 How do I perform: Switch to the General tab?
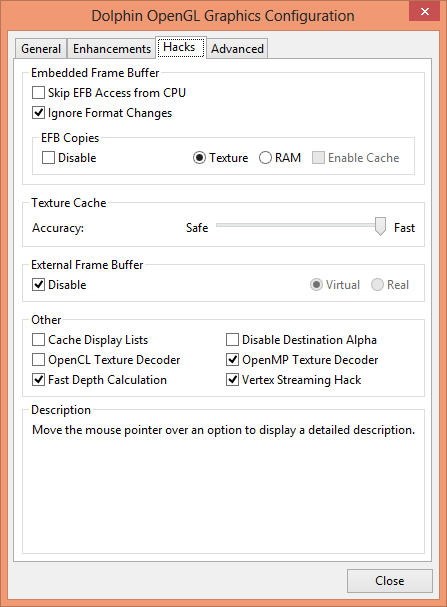41,49
